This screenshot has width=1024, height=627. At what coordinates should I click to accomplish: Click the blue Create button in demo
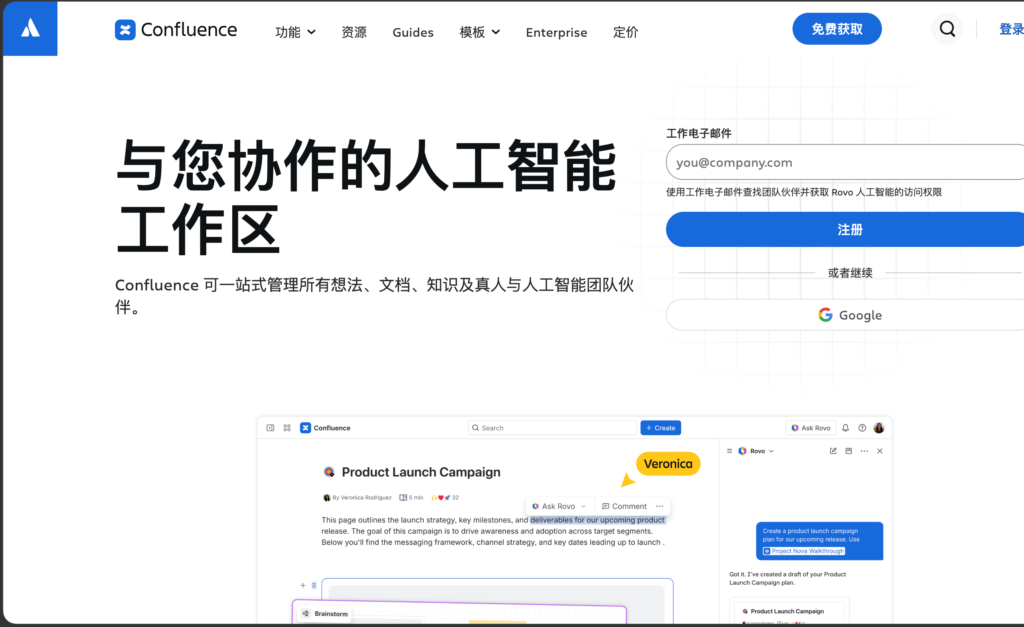click(660, 428)
